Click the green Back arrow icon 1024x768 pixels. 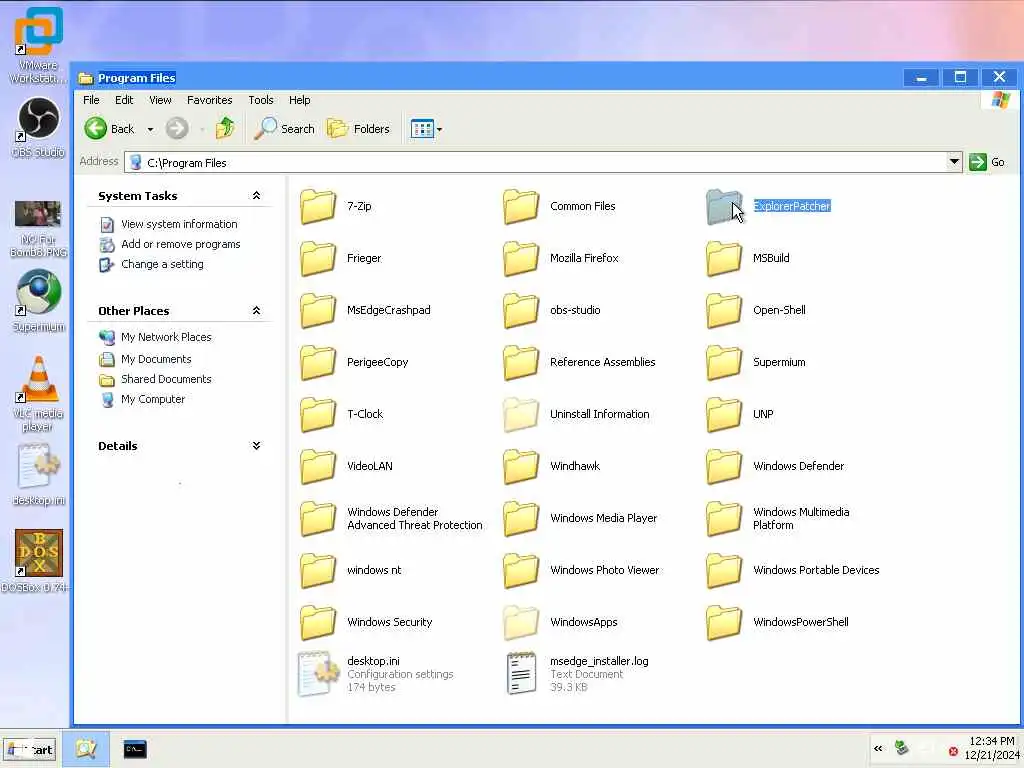pyautogui.click(x=95, y=129)
